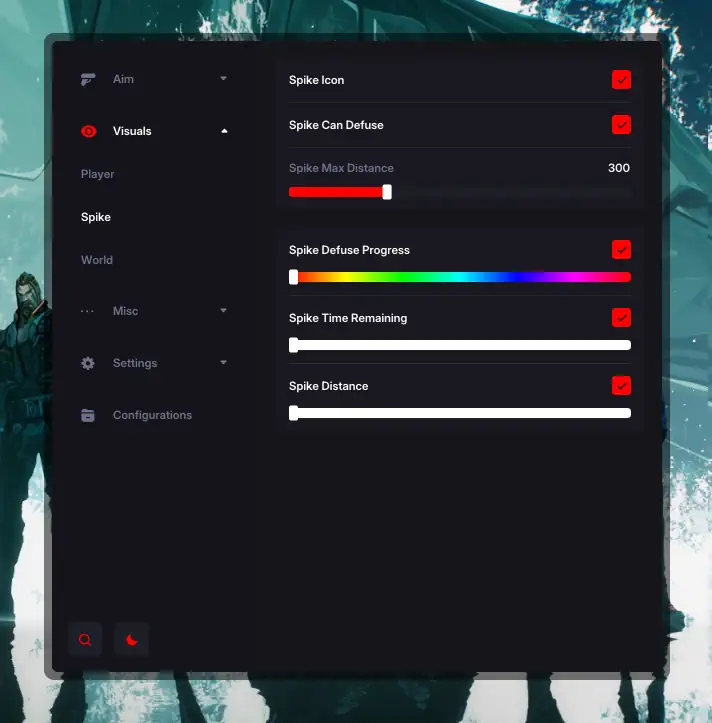Click the Spike Distance label
This screenshot has width=712, height=723.
(328, 386)
